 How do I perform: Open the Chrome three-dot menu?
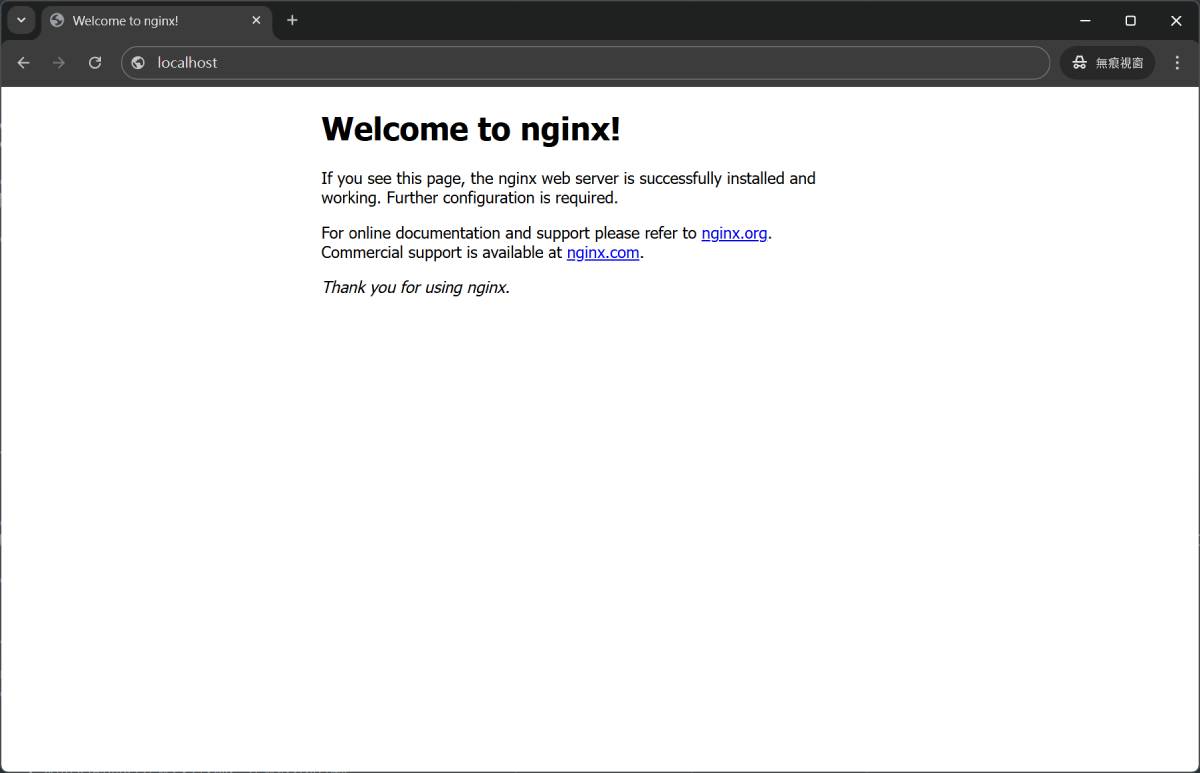tap(1177, 62)
